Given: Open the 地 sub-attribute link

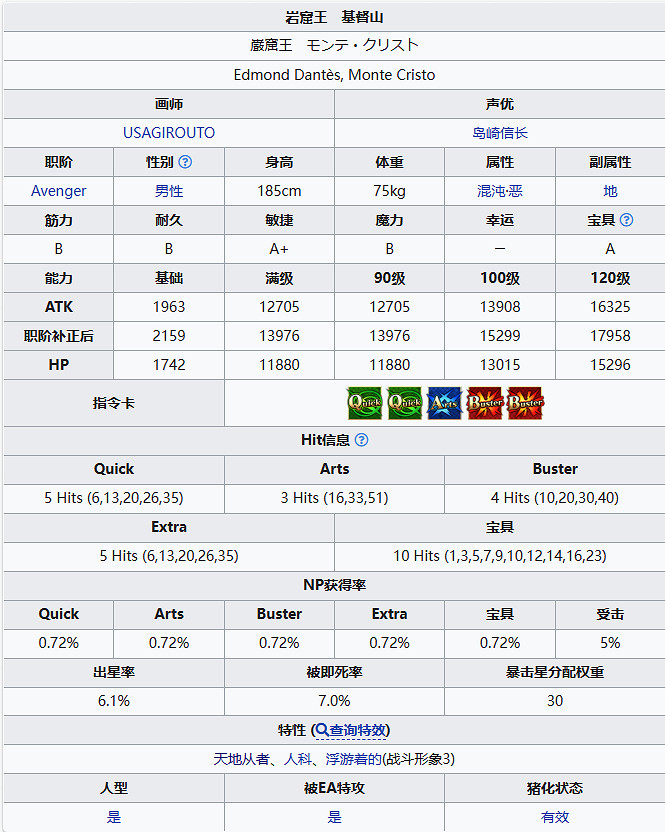Looking at the screenshot, I should coord(610,191).
